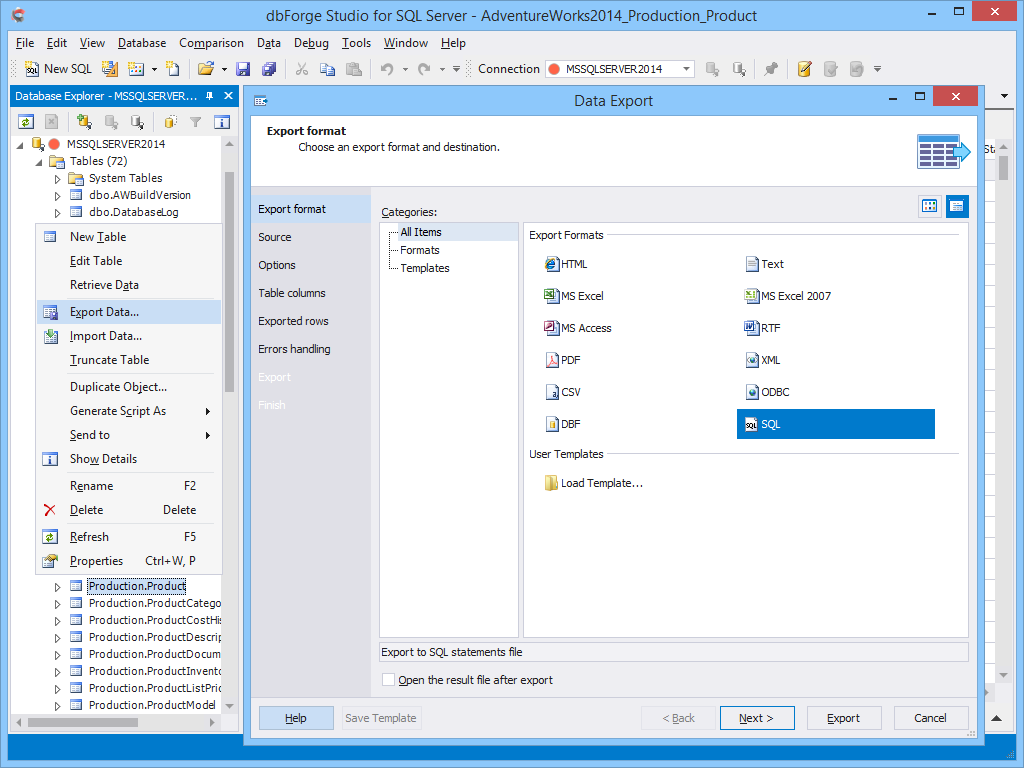Switch to list view in Data Export

coord(957,206)
